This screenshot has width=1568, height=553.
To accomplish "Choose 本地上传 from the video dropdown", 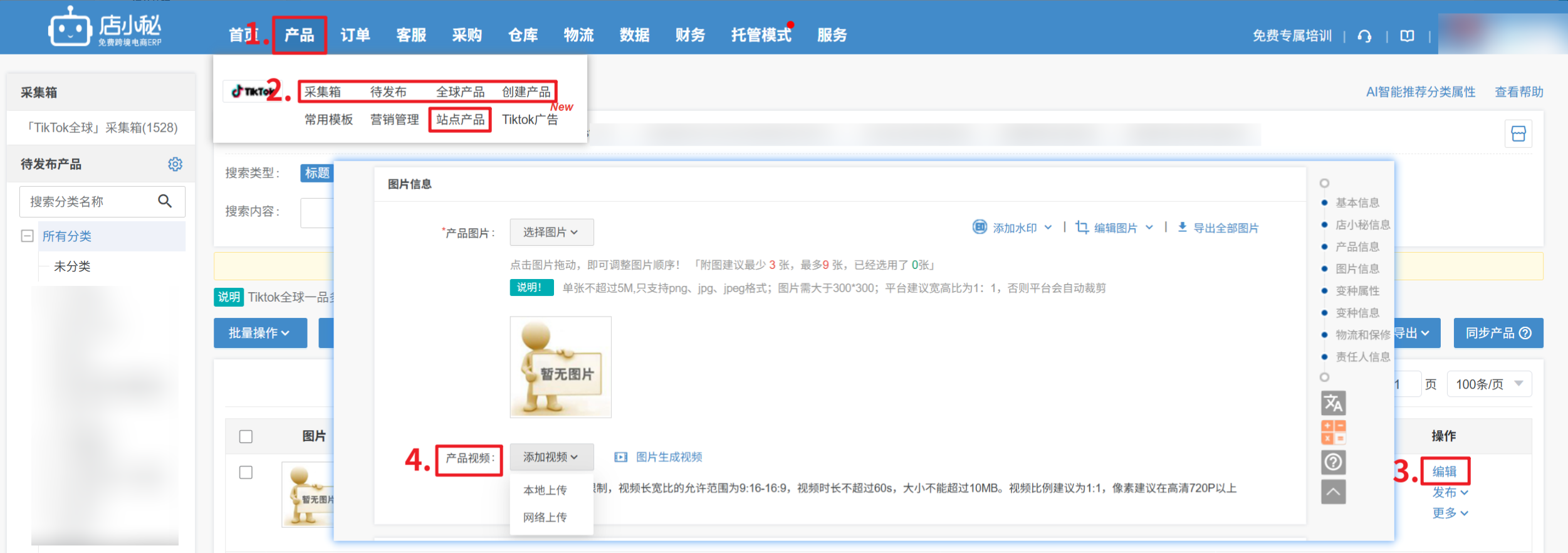I will [x=545, y=490].
